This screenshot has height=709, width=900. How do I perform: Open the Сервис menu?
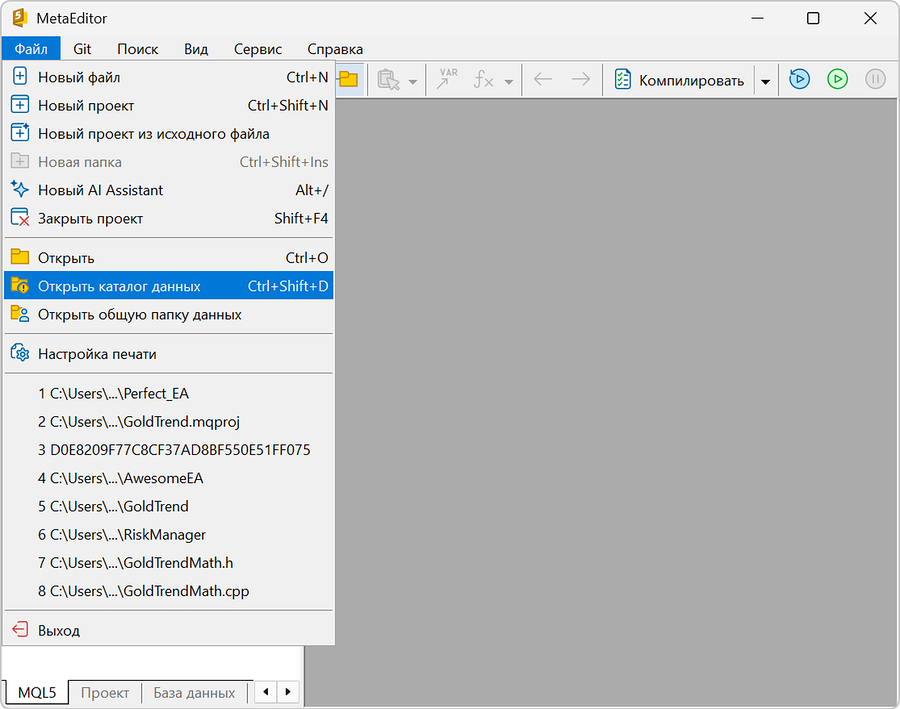pyautogui.click(x=258, y=49)
